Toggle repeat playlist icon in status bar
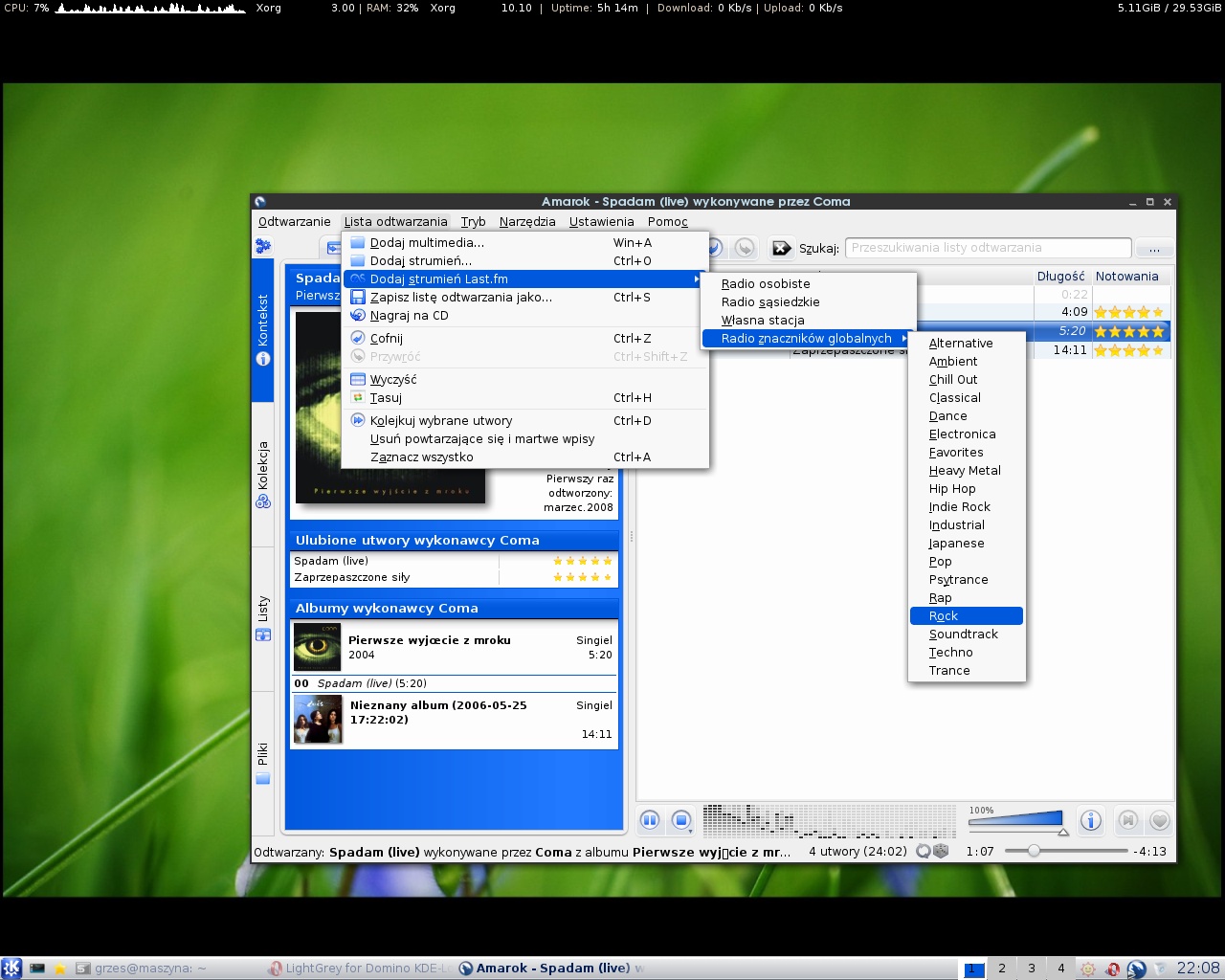Image resolution: width=1225 pixels, height=980 pixels. click(924, 851)
